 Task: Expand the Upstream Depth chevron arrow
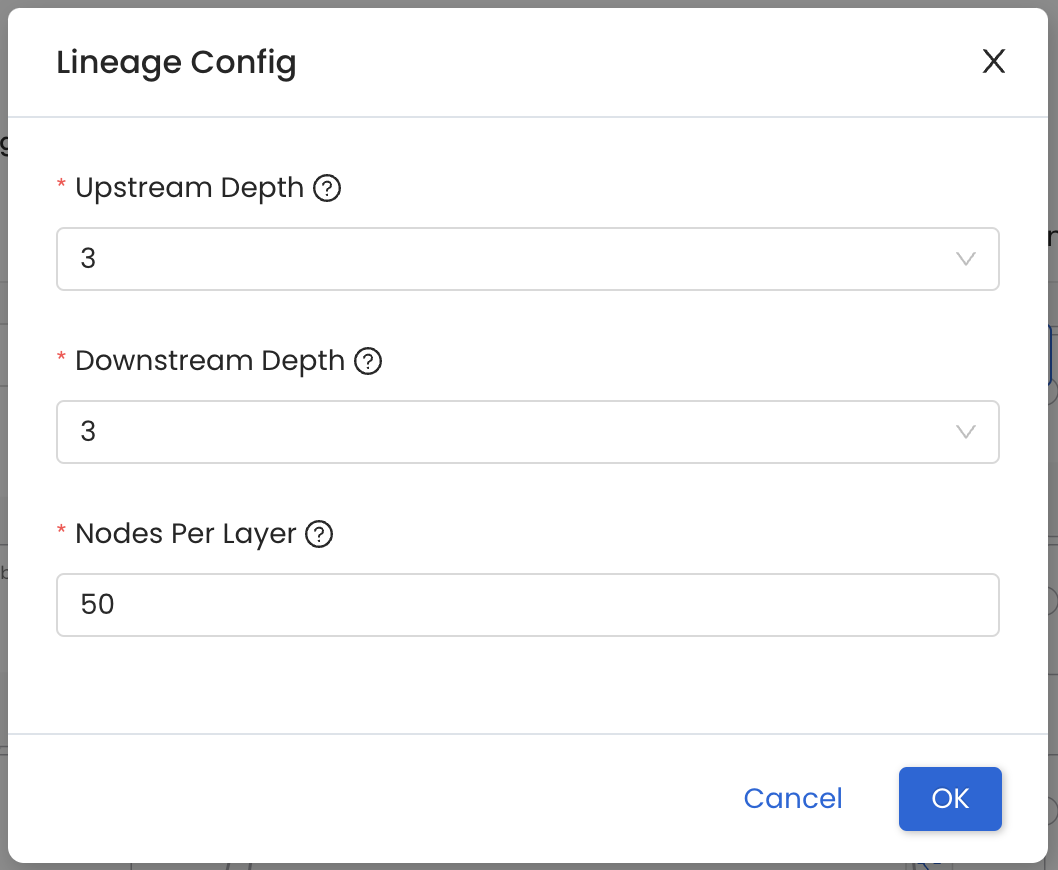click(x=965, y=259)
